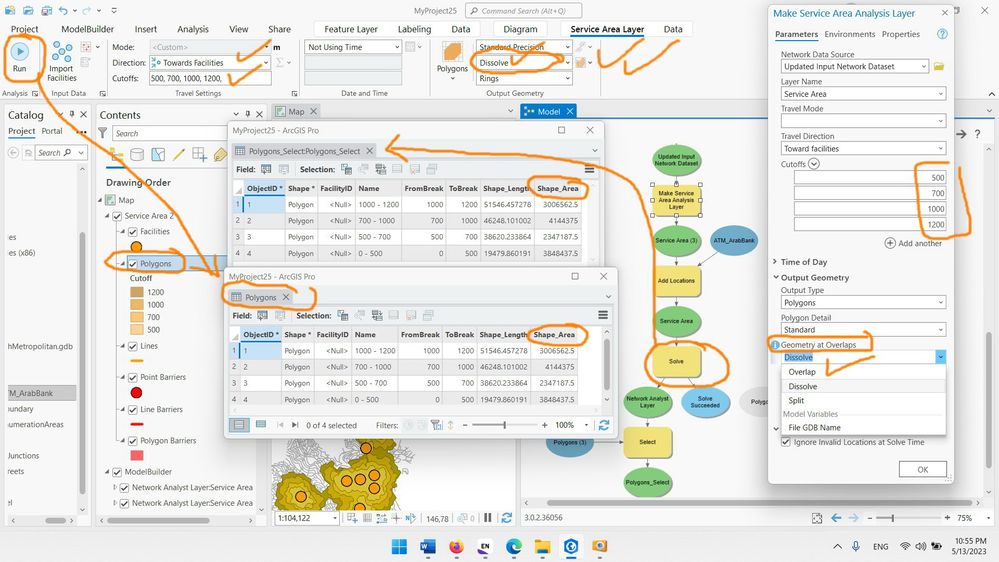Switch to the Feature Layer tab
Screen dimensions: 999x562
350,29
